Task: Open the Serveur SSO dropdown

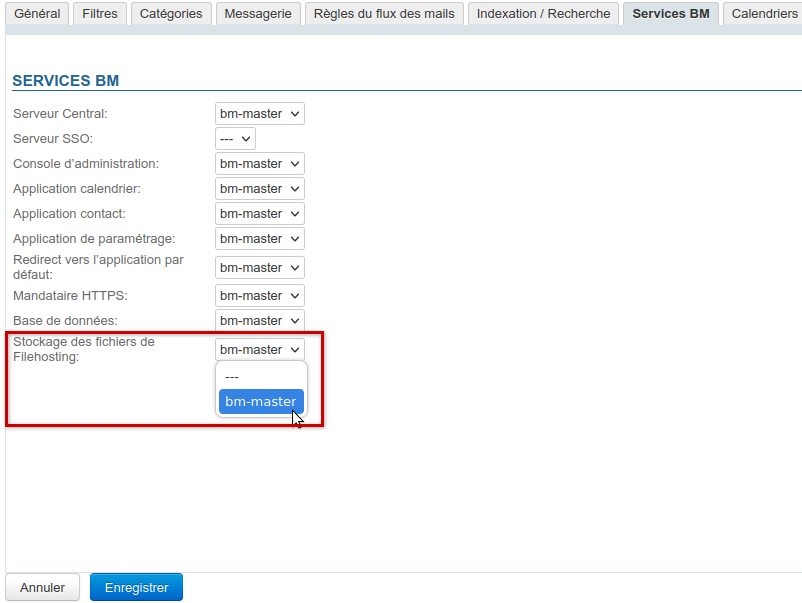Action: pyautogui.click(x=235, y=139)
